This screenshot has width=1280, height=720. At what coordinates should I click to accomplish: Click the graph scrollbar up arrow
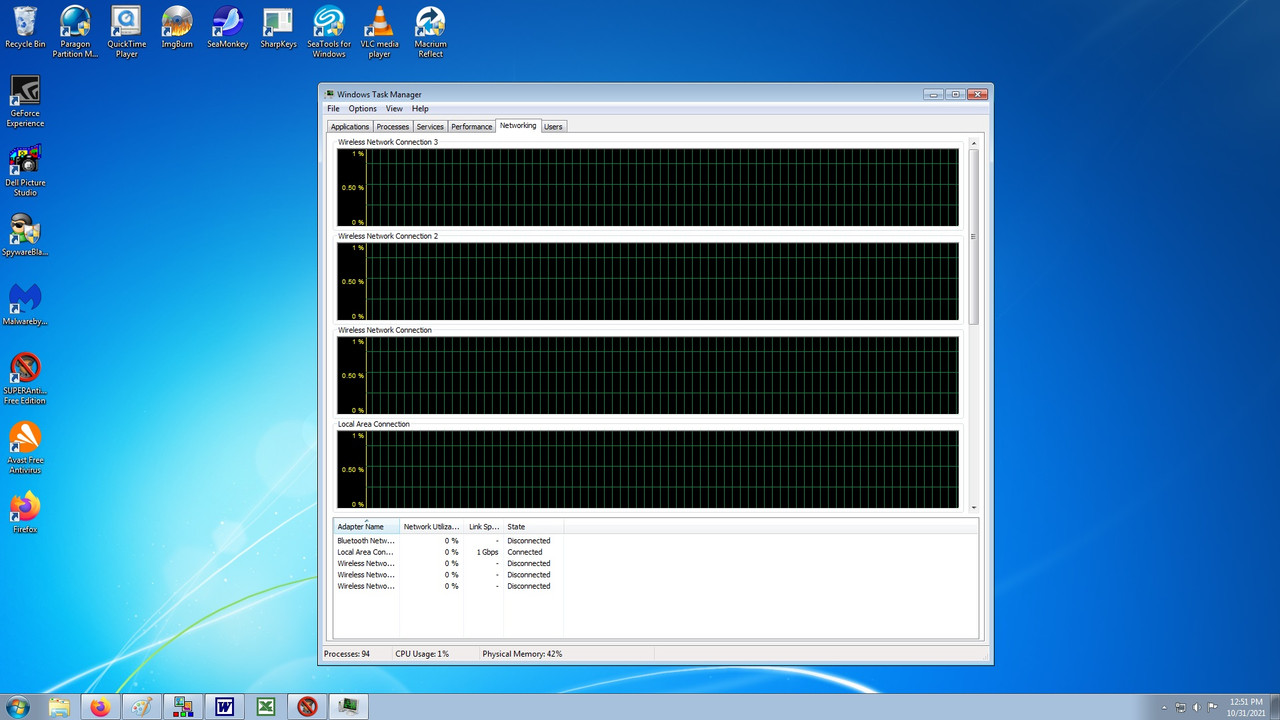click(974, 143)
